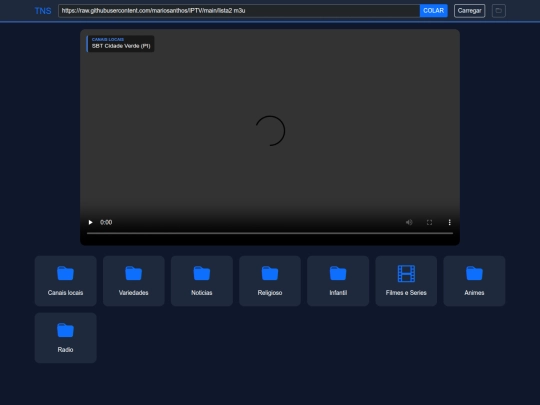The width and height of the screenshot is (540, 405).
Task: Click the CANAIS LOCAIS overlay caption
Action: click(x=108, y=39)
